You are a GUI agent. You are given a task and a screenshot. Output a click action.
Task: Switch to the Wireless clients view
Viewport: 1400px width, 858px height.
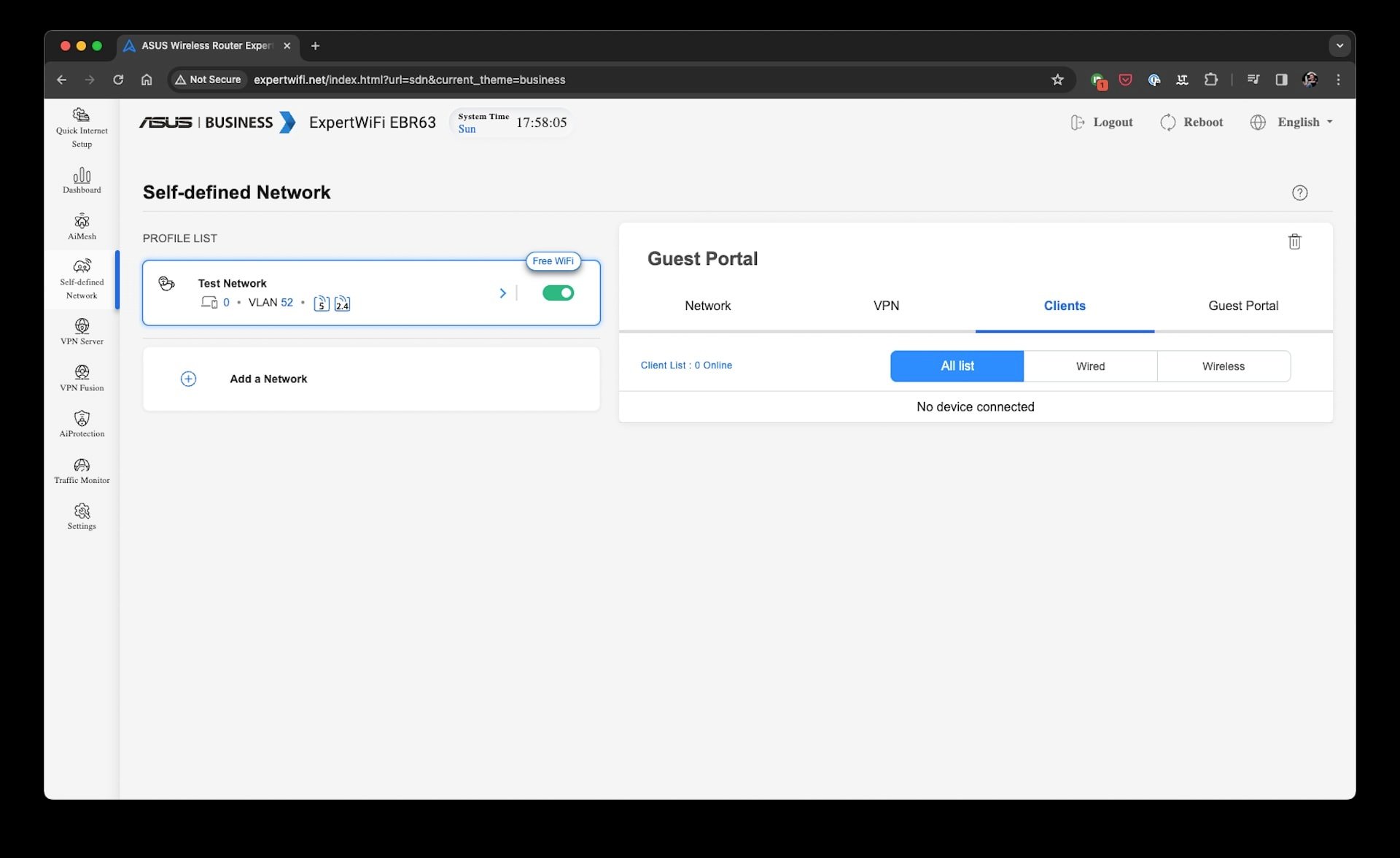click(1223, 366)
